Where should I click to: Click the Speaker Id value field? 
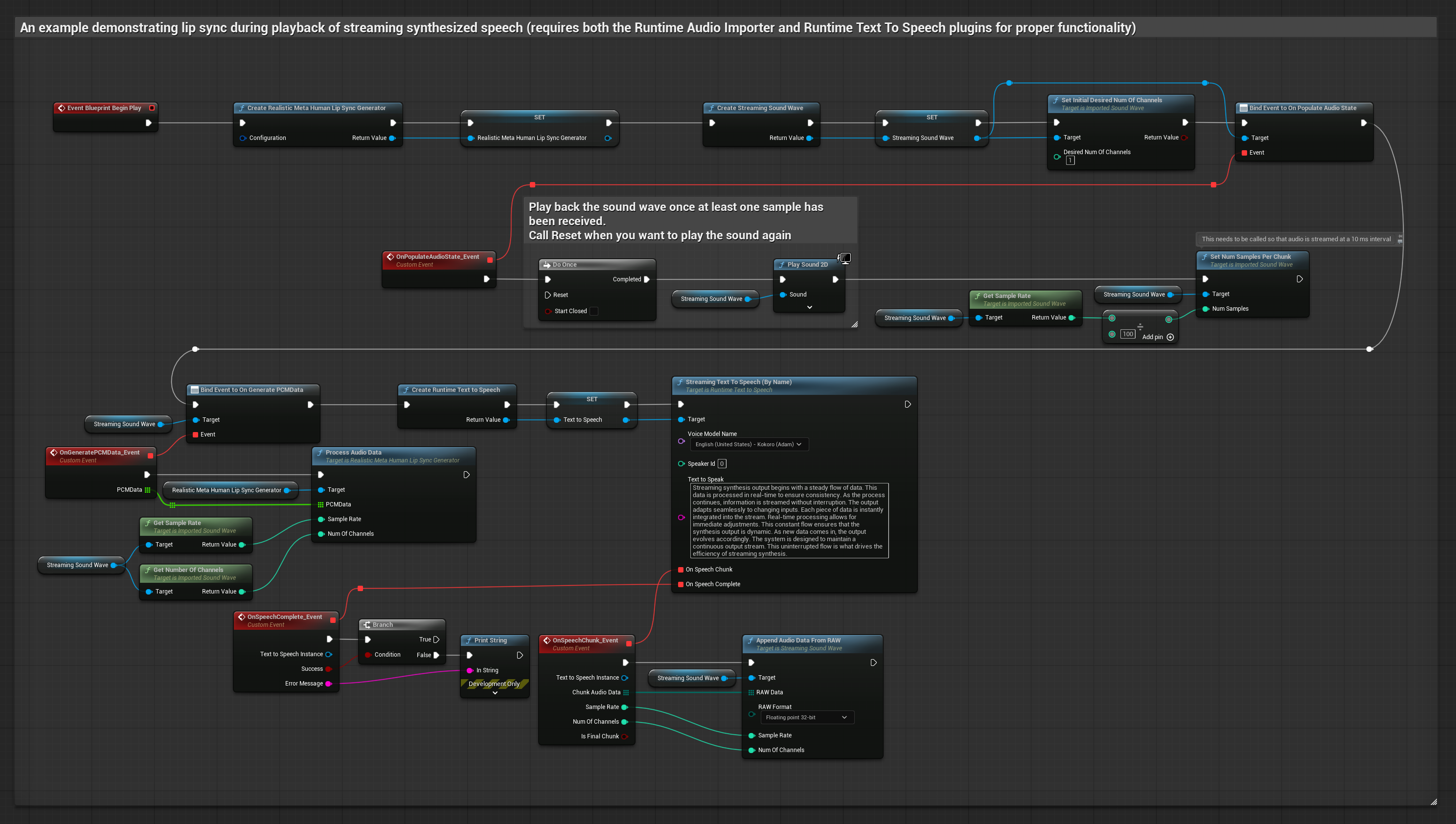point(722,463)
